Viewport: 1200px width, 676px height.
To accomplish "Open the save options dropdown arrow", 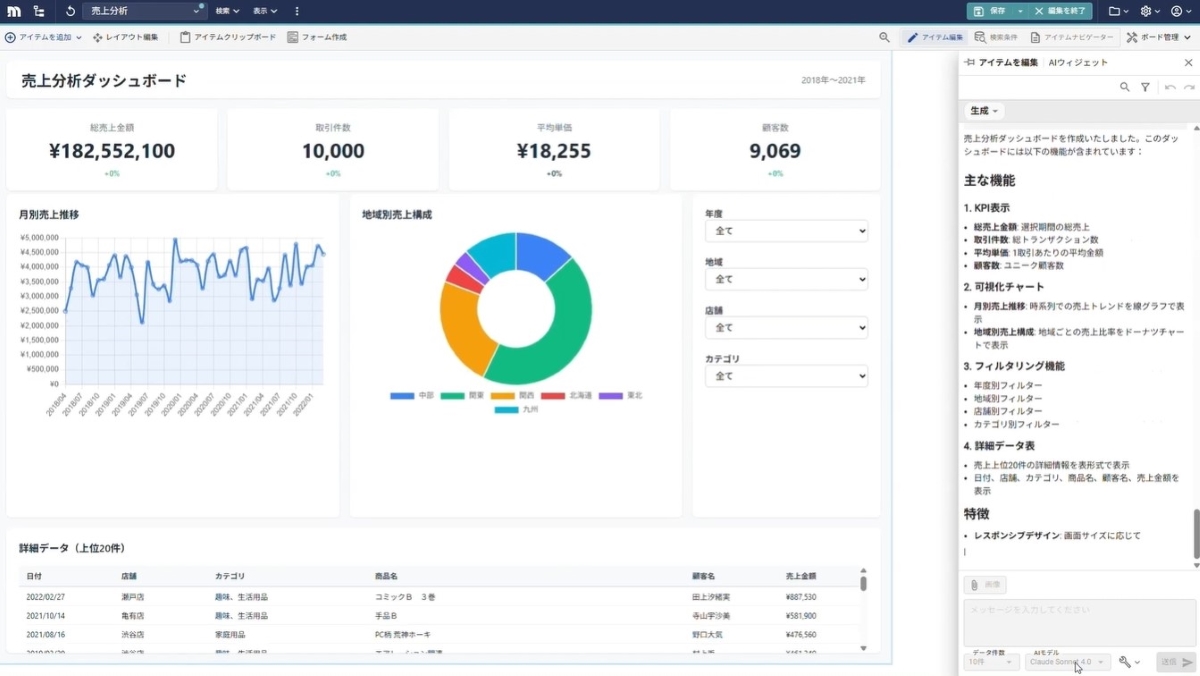I will click(1020, 11).
